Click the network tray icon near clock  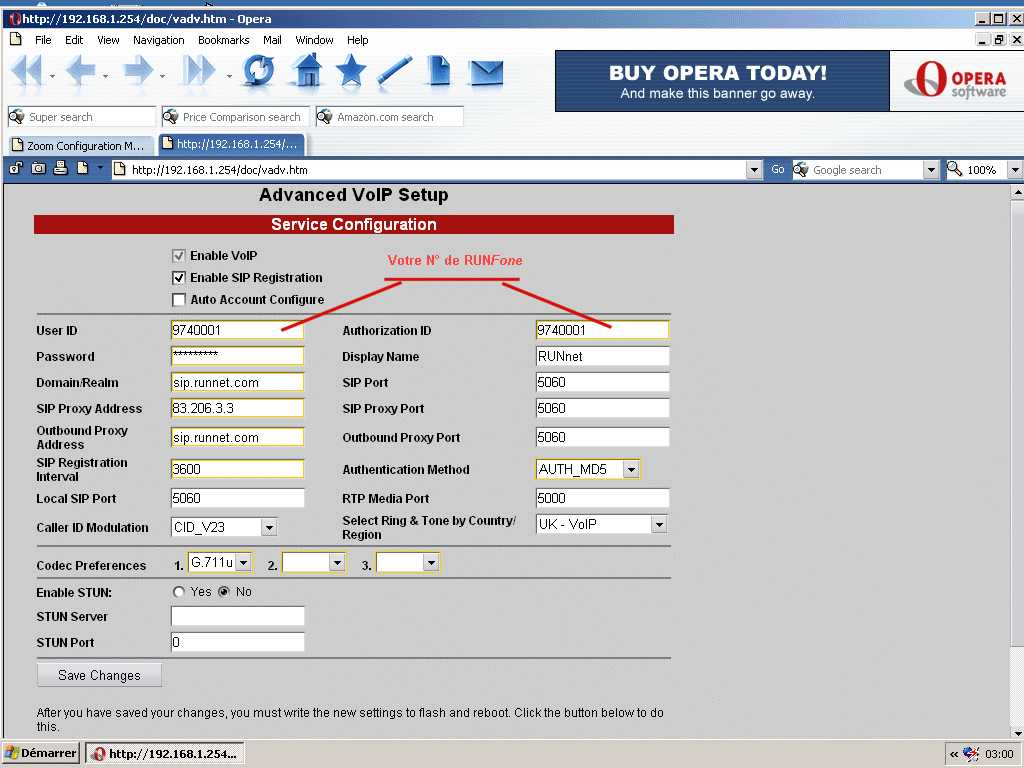pos(971,754)
